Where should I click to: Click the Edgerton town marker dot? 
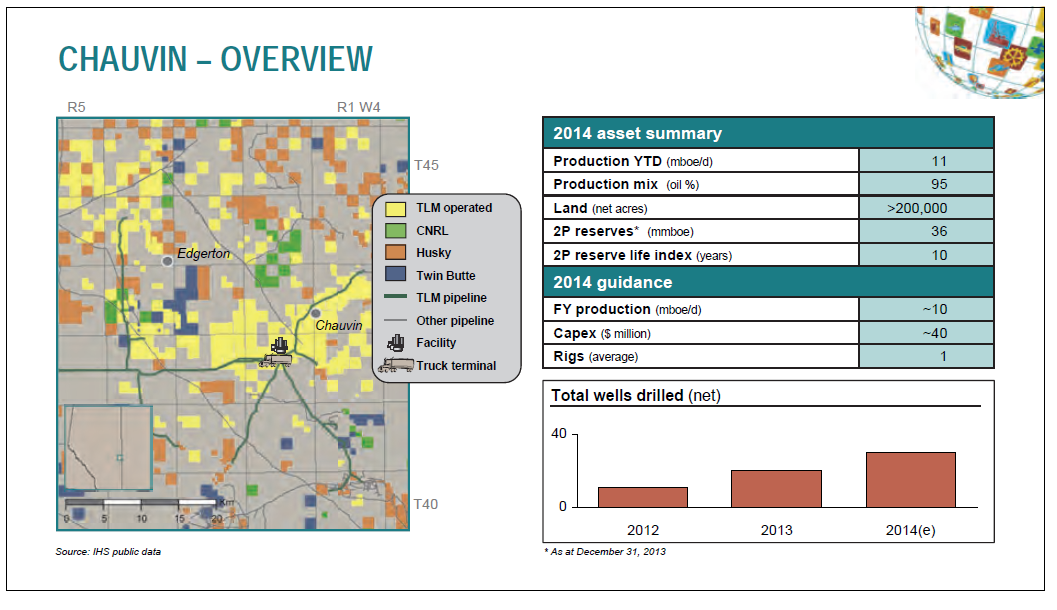point(167,261)
